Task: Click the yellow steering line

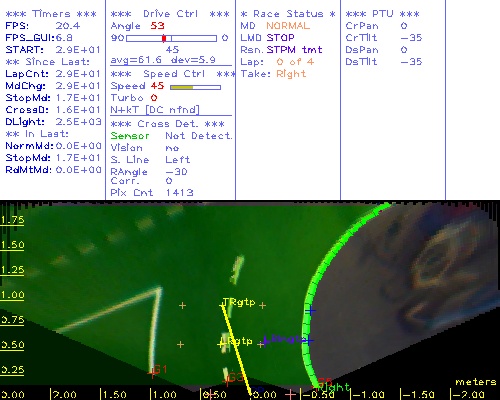Action: click(x=237, y=350)
